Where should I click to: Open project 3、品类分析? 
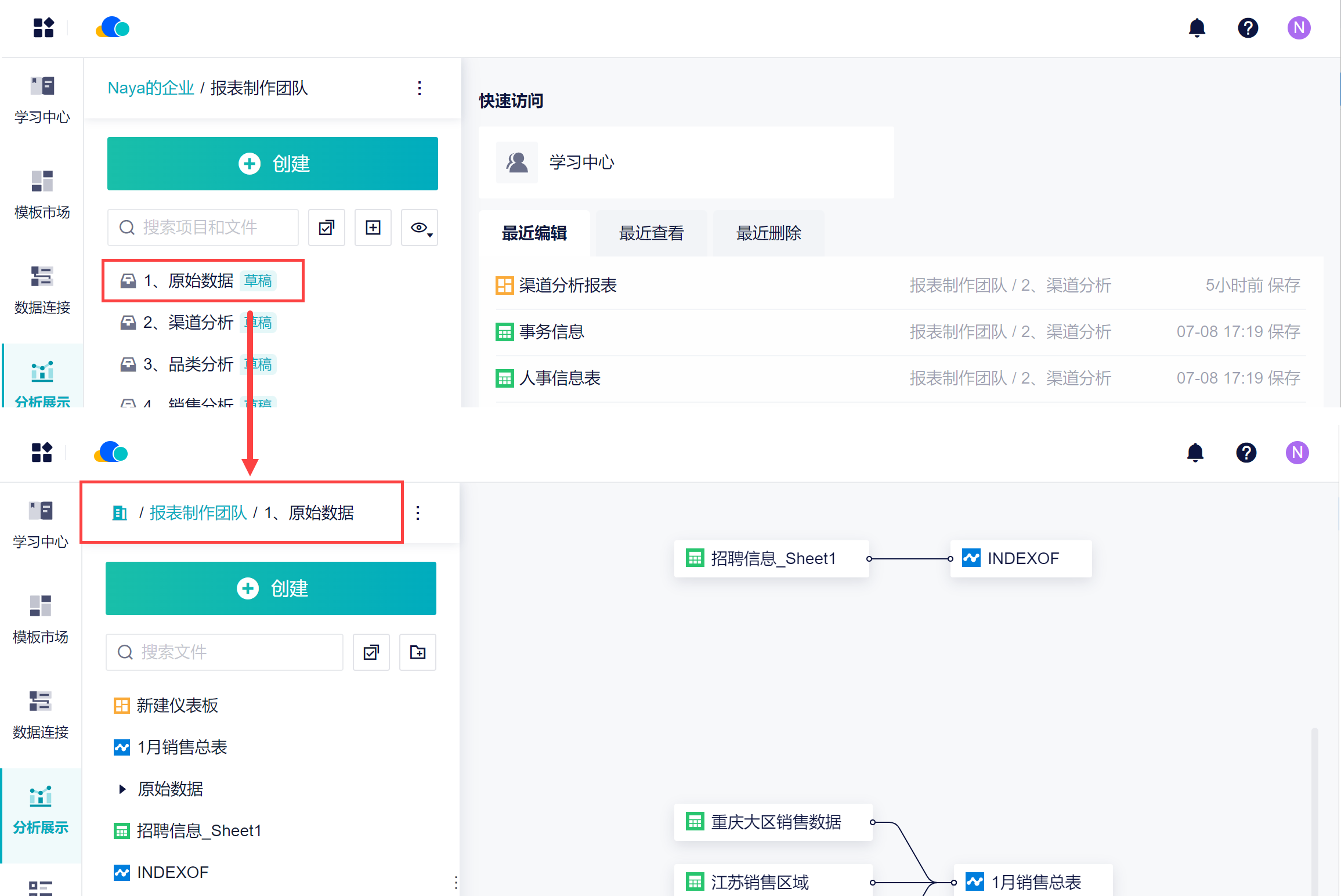(197, 364)
